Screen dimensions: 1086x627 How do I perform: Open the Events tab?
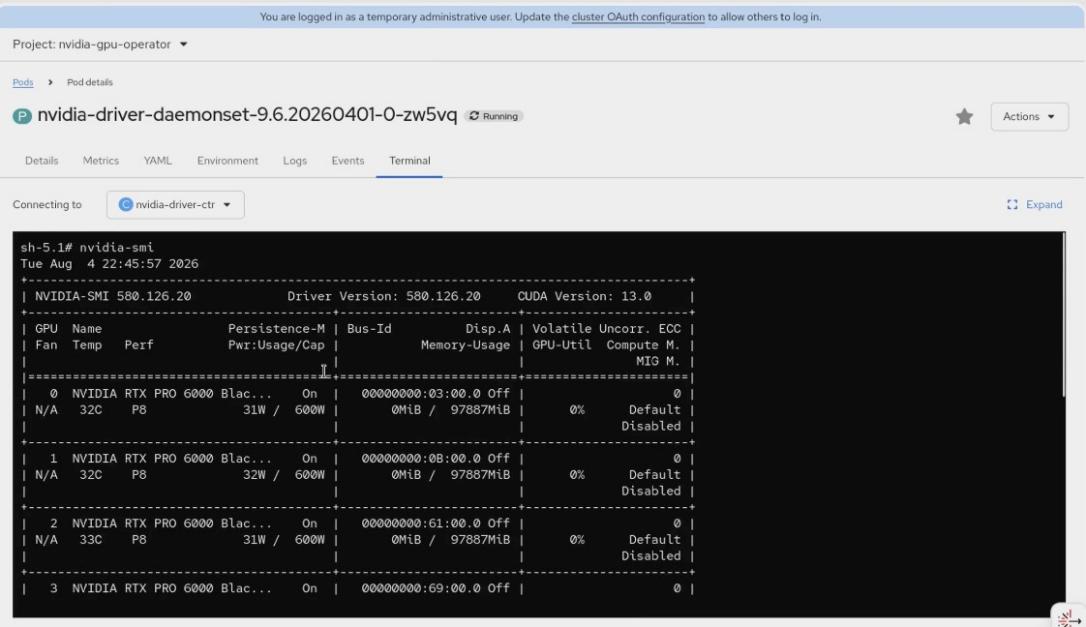[348, 160]
